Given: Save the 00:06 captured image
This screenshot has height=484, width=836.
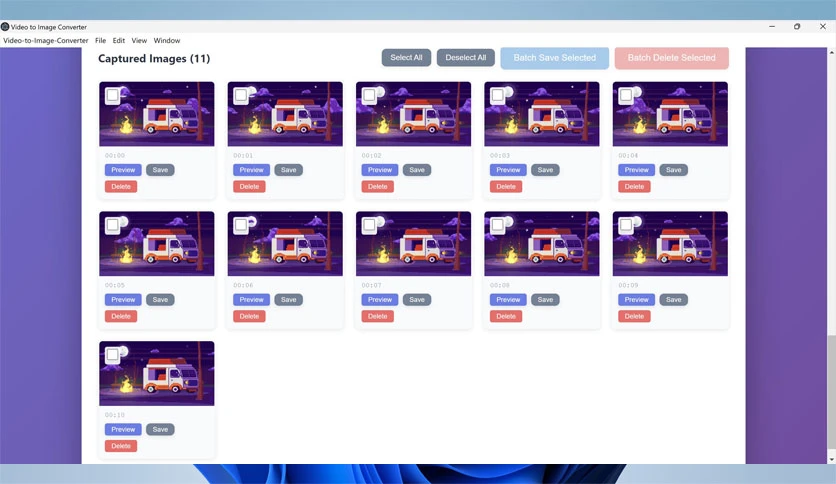Looking at the screenshot, I should click(x=288, y=300).
